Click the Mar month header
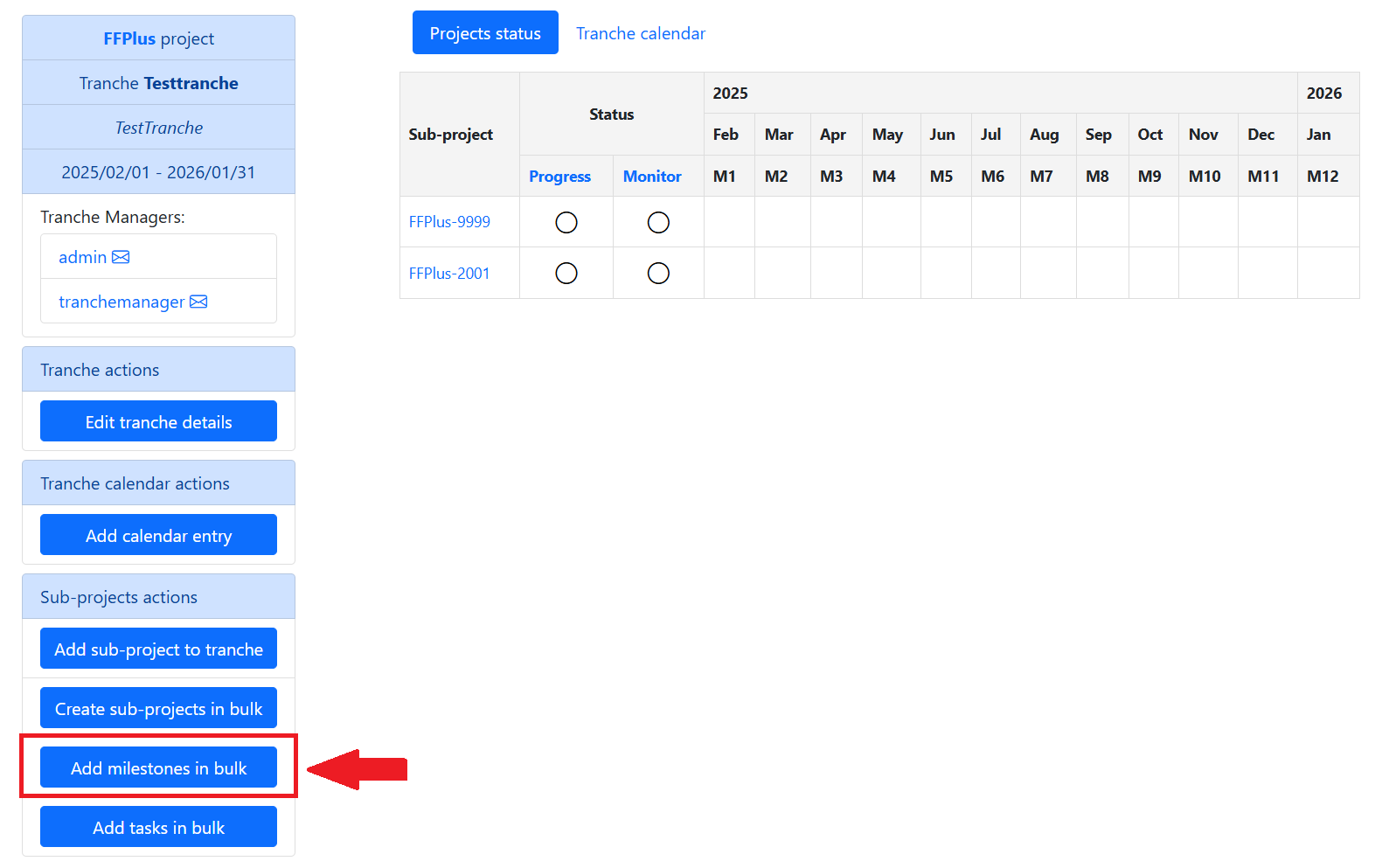This screenshot has height=868, width=1396. [x=783, y=135]
